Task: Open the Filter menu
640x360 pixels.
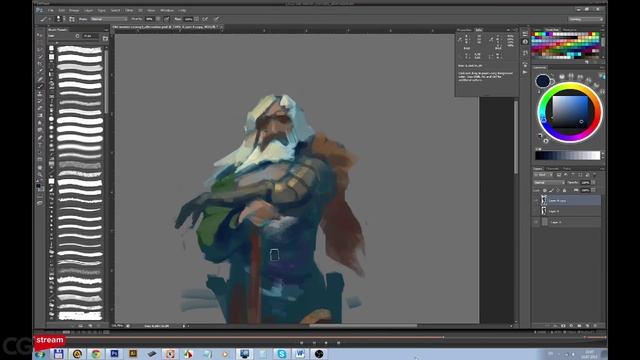Action: pos(129,10)
